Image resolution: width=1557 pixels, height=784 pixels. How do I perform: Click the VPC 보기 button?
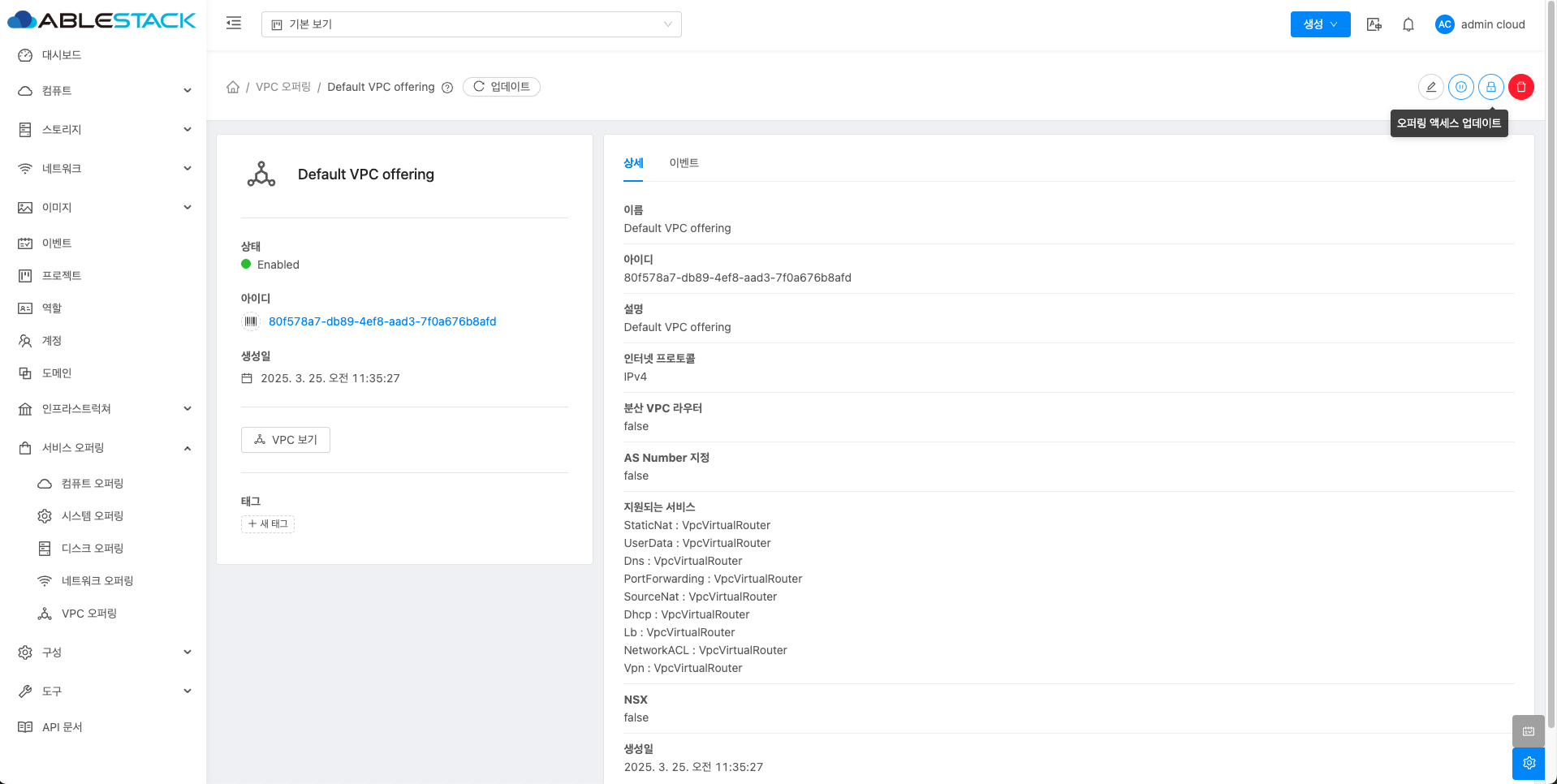click(286, 440)
